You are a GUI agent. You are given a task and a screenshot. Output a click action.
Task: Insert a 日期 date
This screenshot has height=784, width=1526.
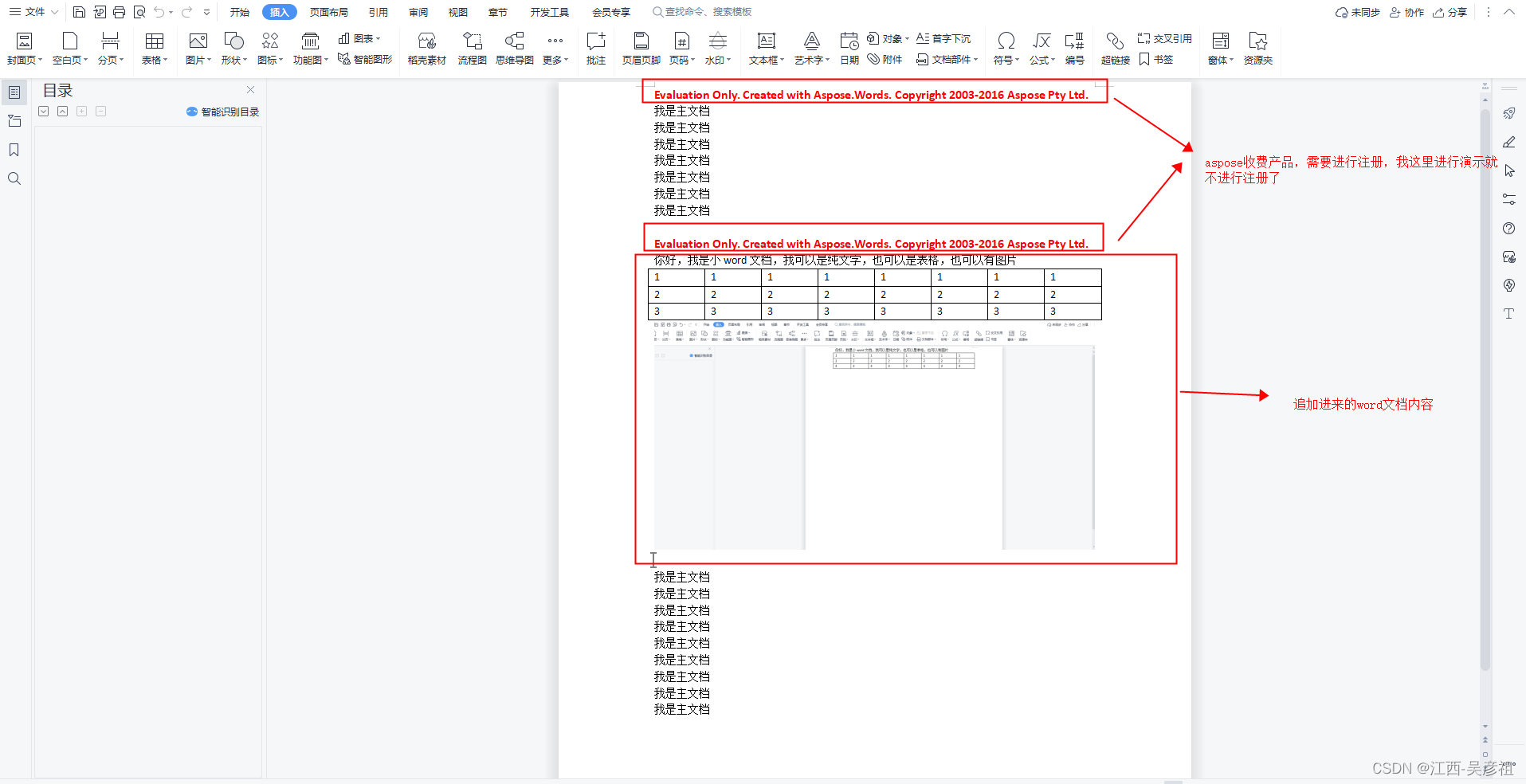pos(849,49)
